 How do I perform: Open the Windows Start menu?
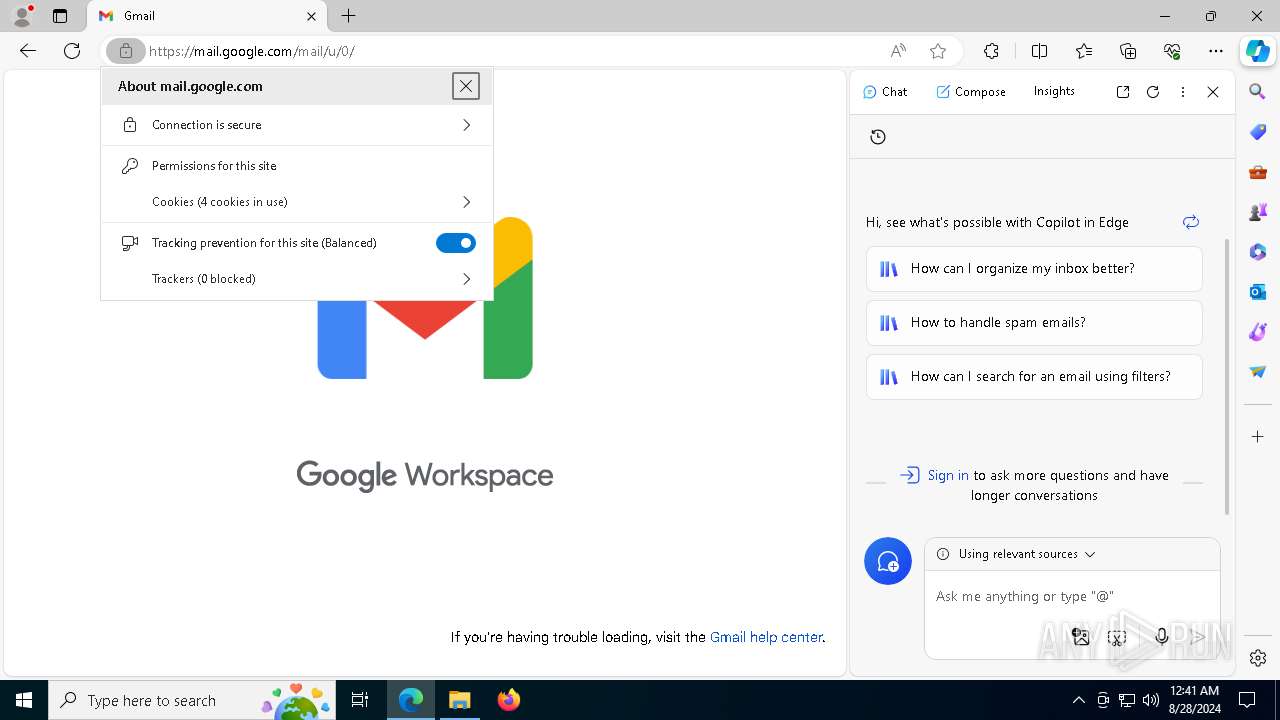point(24,700)
